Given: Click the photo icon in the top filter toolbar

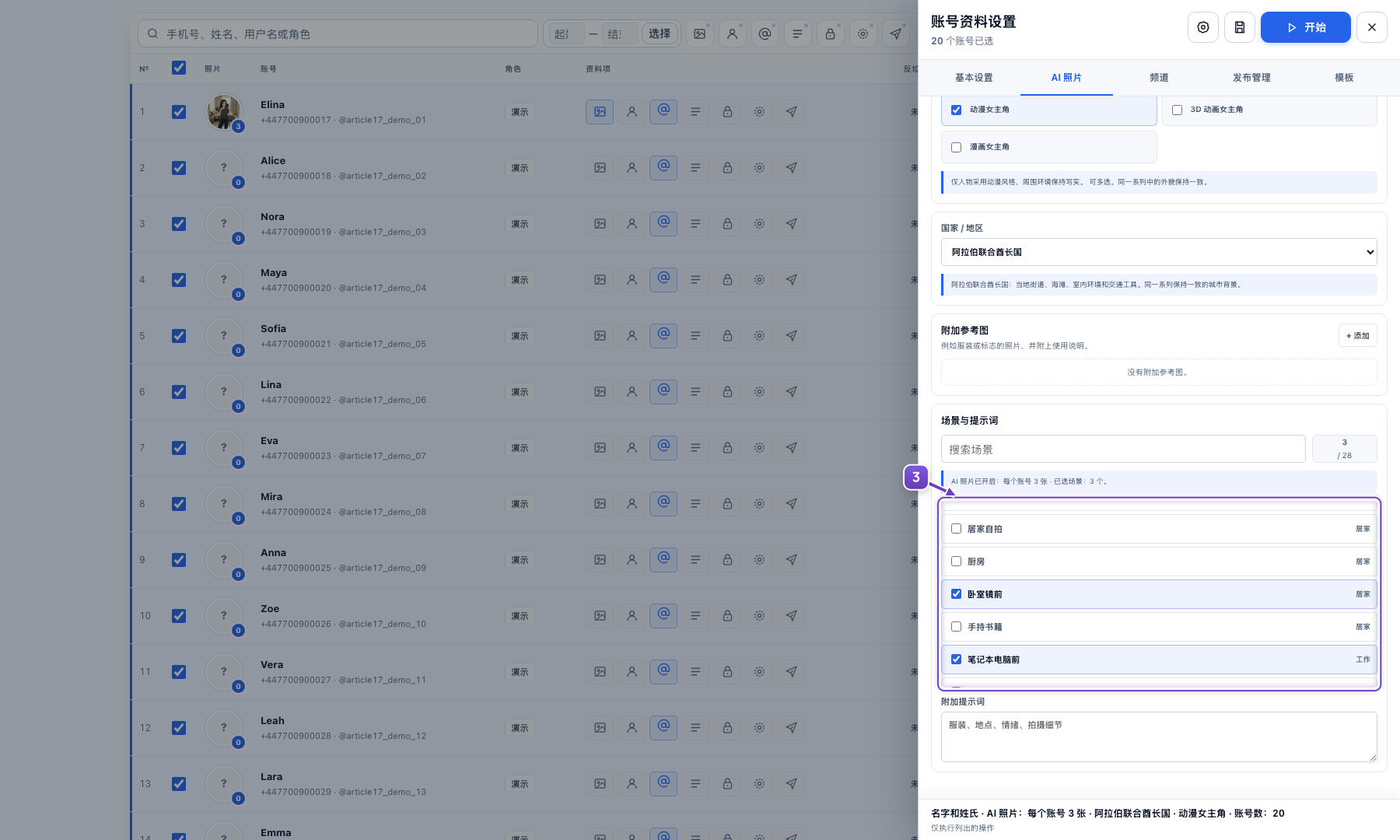Looking at the screenshot, I should tap(700, 33).
